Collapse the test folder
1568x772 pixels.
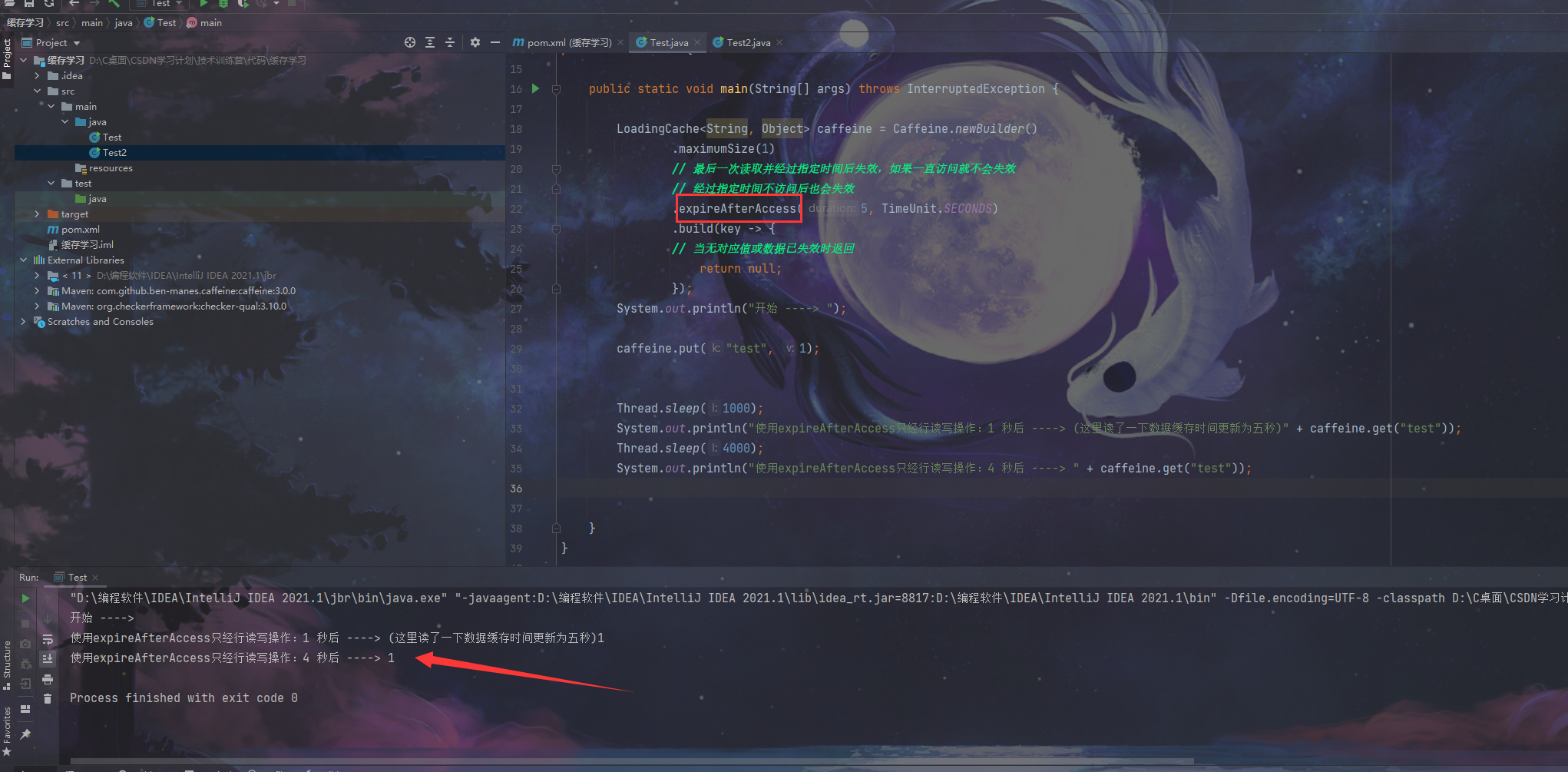tap(51, 183)
